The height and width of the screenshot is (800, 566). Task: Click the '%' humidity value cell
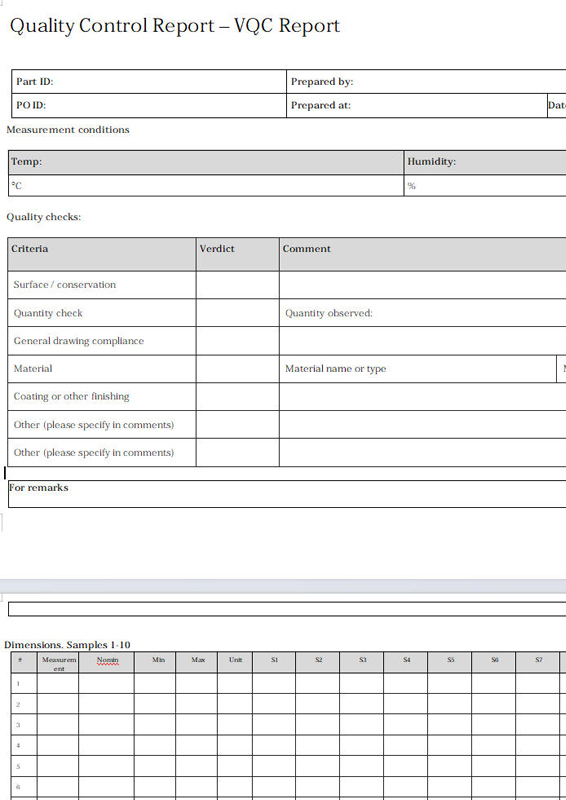click(485, 186)
